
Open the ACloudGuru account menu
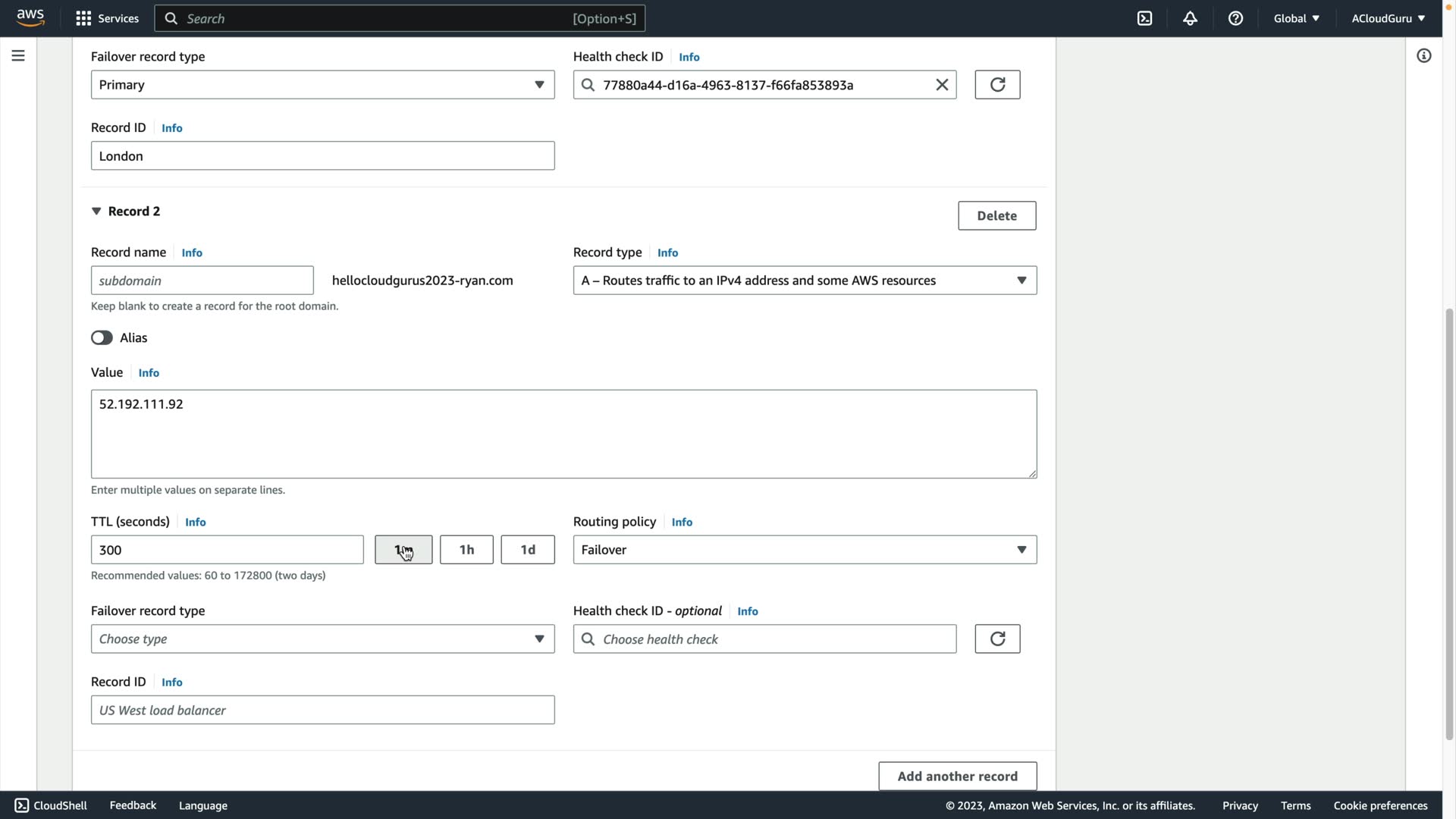[x=1388, y=18]
